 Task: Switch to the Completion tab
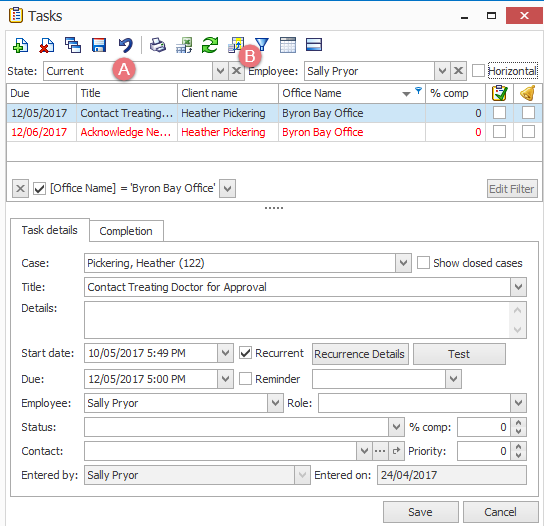pyautogui.click(x=126, y=231)
